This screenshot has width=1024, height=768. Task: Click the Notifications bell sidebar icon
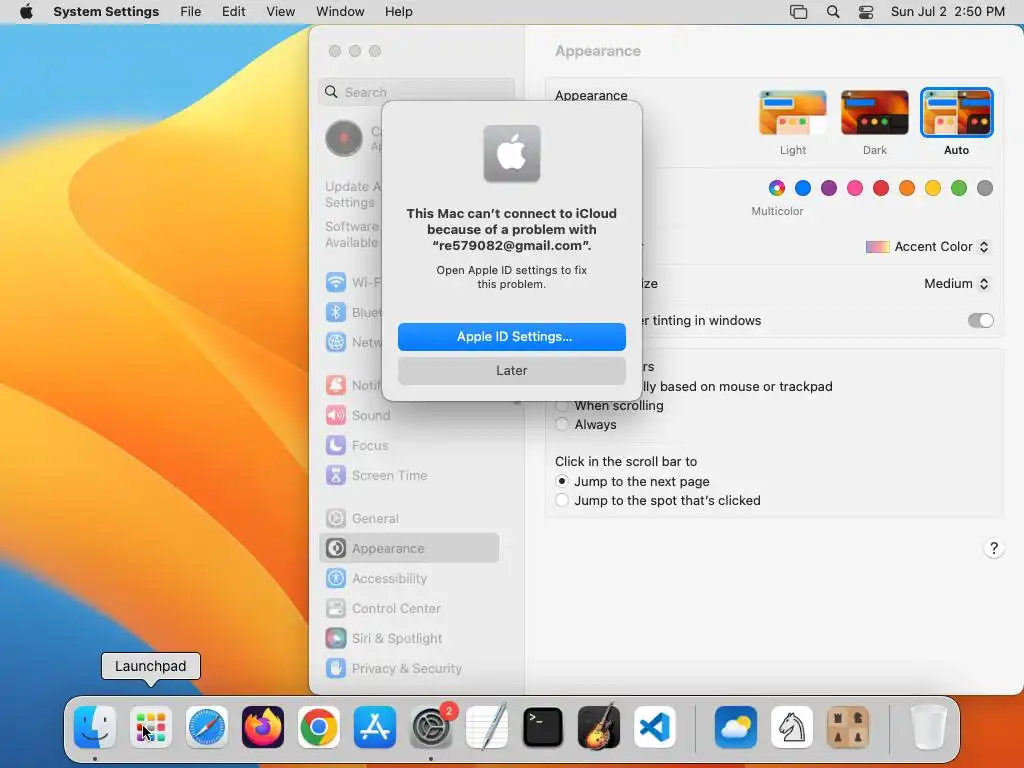point(336,385)
